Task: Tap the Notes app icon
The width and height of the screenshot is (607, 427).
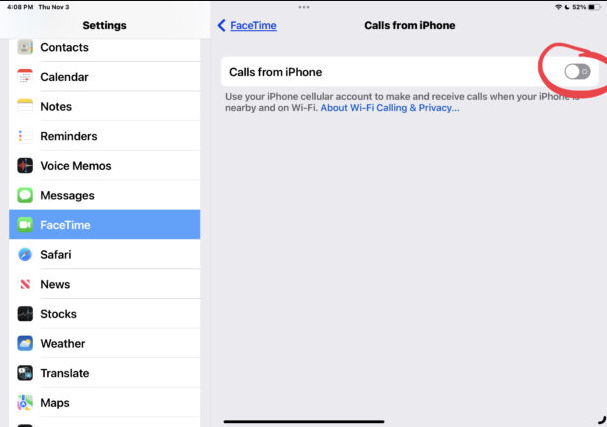Action: point(25,106)
